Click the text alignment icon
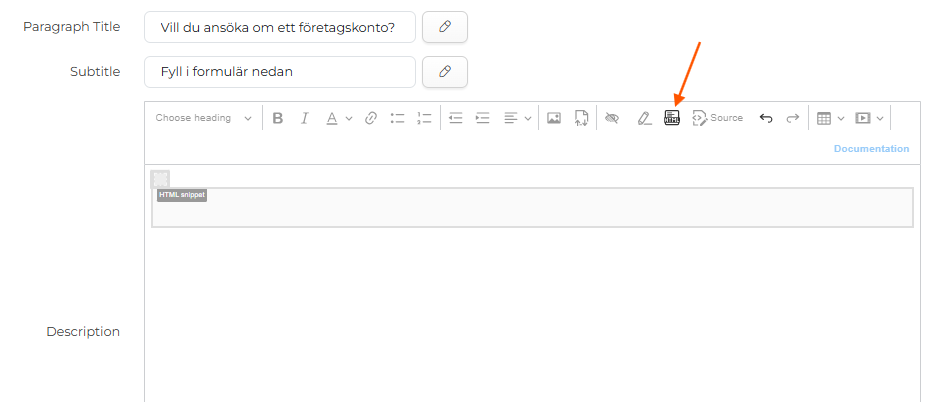Screen dimensions: 931x402 click(x=511, y=118)
